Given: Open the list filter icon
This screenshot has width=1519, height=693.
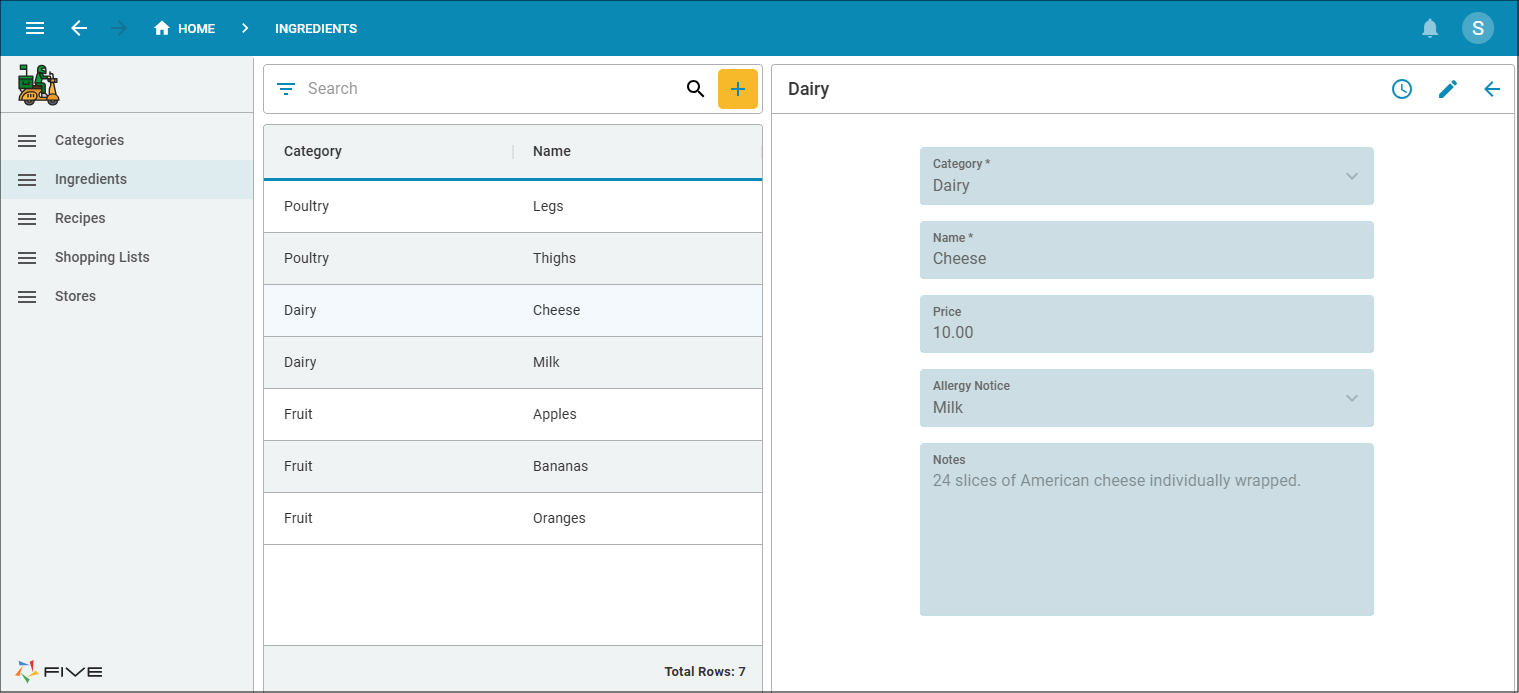Looking at the screenshot, I should point(286,89).
